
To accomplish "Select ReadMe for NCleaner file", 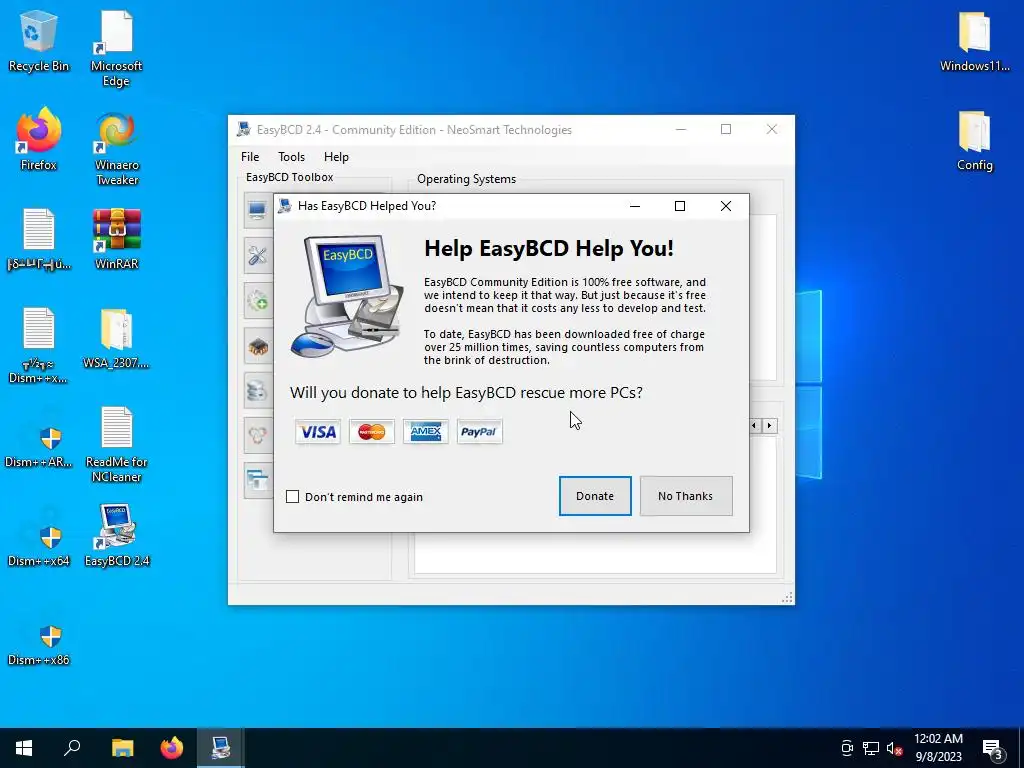I will 116,444.
